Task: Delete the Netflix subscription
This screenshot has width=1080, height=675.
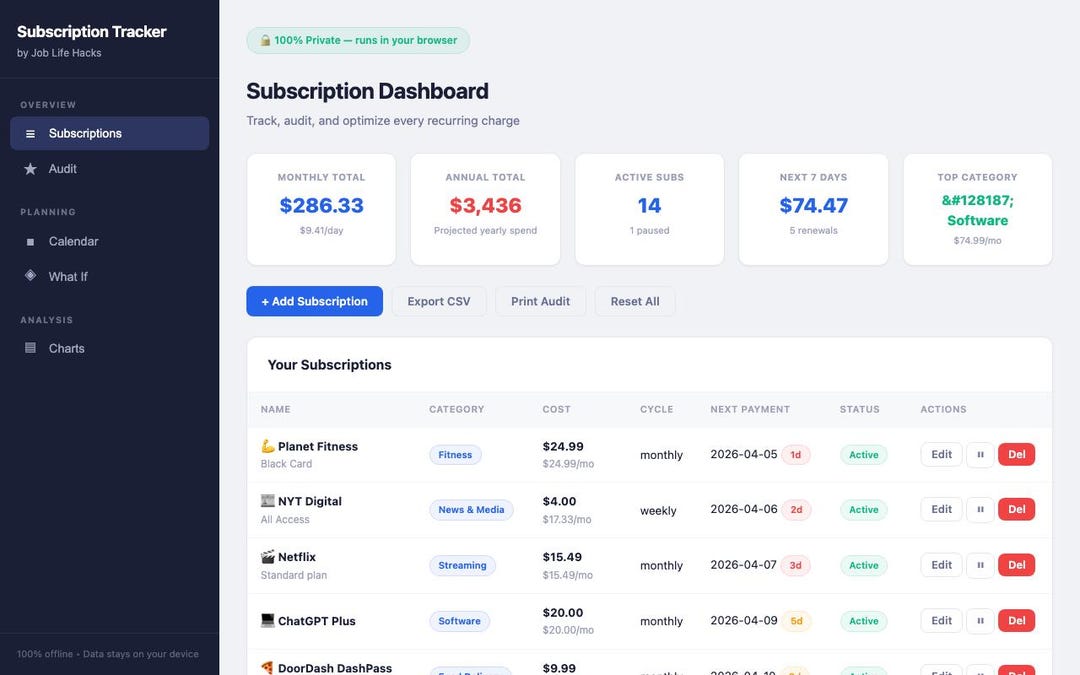Action: [1017, 565]
